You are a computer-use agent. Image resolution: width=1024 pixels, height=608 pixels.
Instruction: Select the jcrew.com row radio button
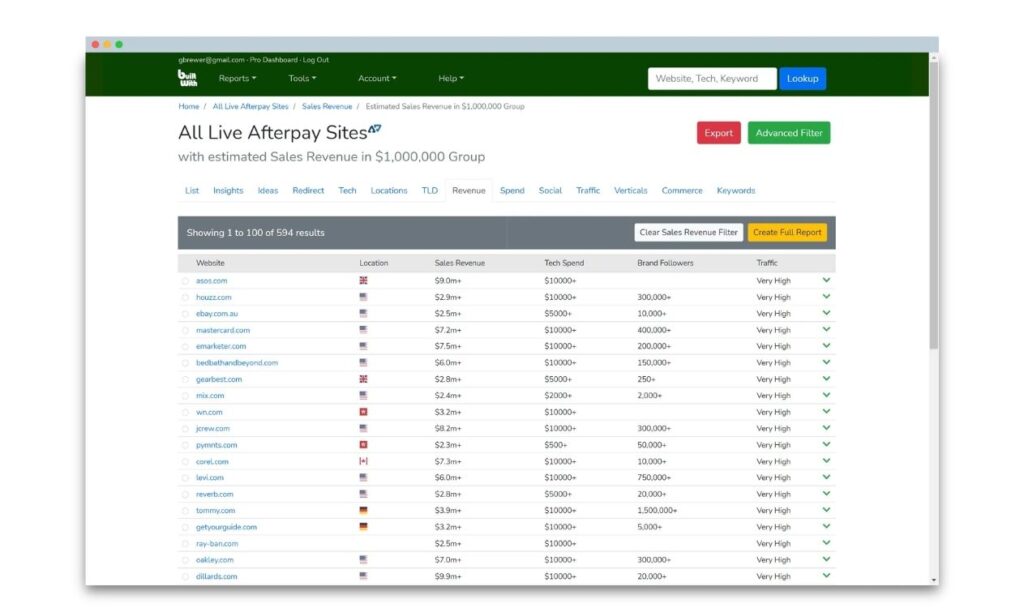(x=185, y=429)
